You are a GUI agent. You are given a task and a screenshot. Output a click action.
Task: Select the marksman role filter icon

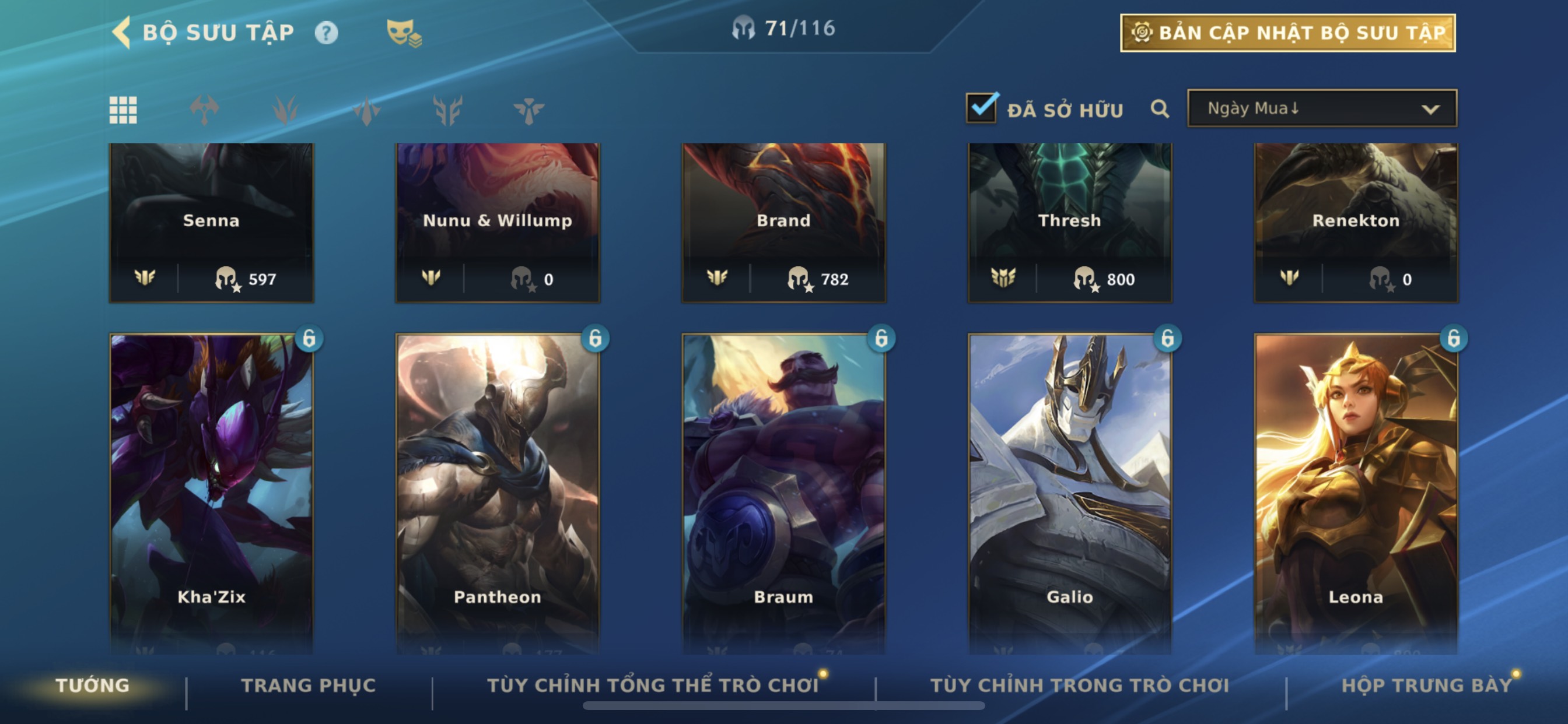(447, 110)
